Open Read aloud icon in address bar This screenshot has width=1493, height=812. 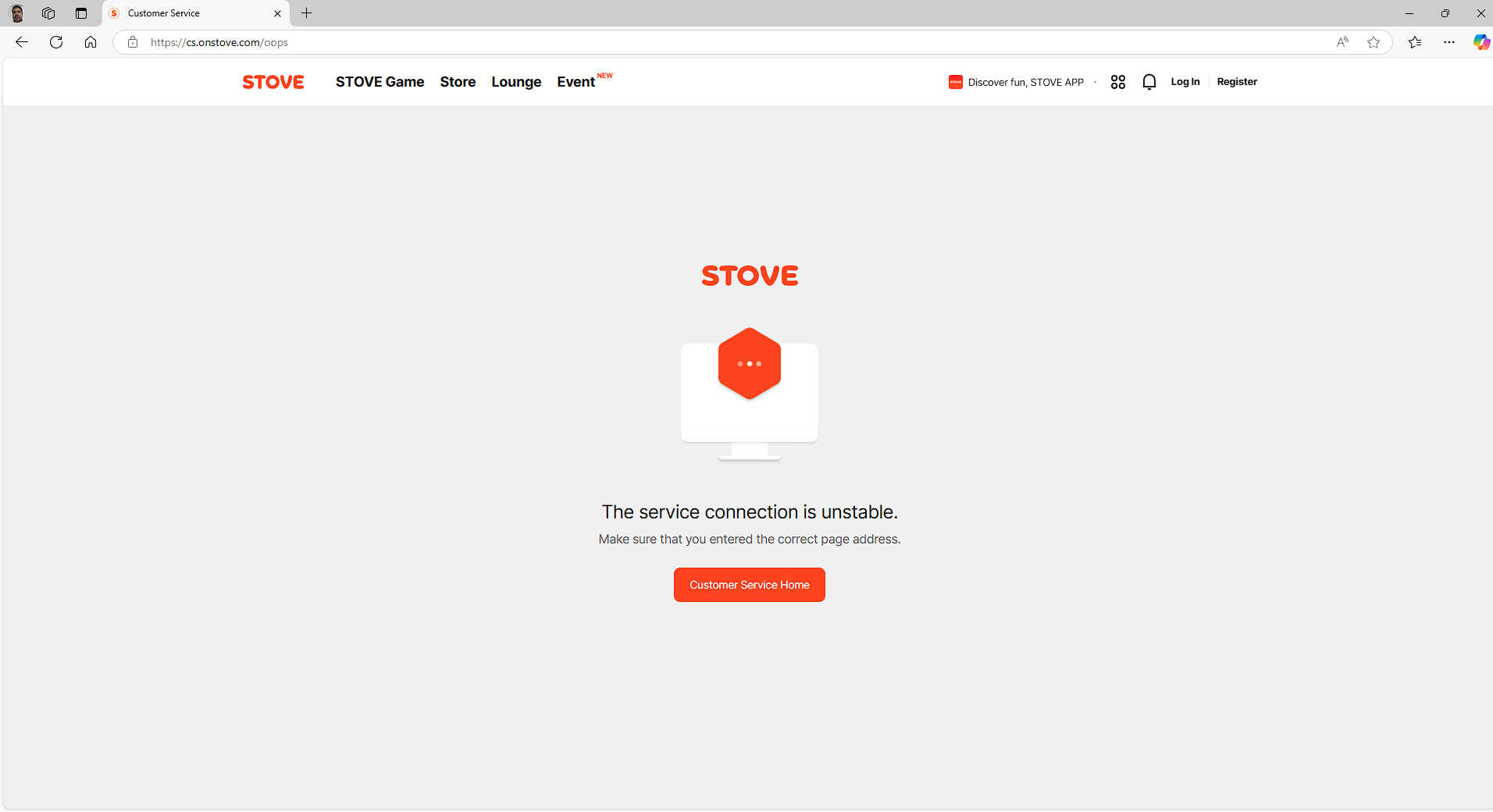click(x=1342, y=42)
